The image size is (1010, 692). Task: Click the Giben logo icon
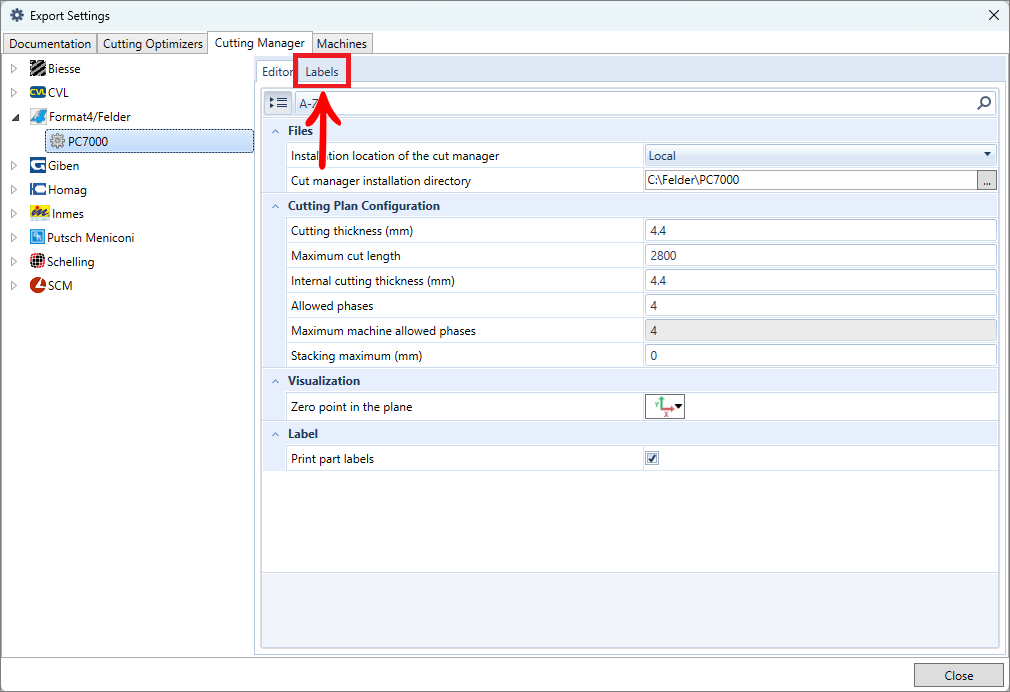[38, 166]
